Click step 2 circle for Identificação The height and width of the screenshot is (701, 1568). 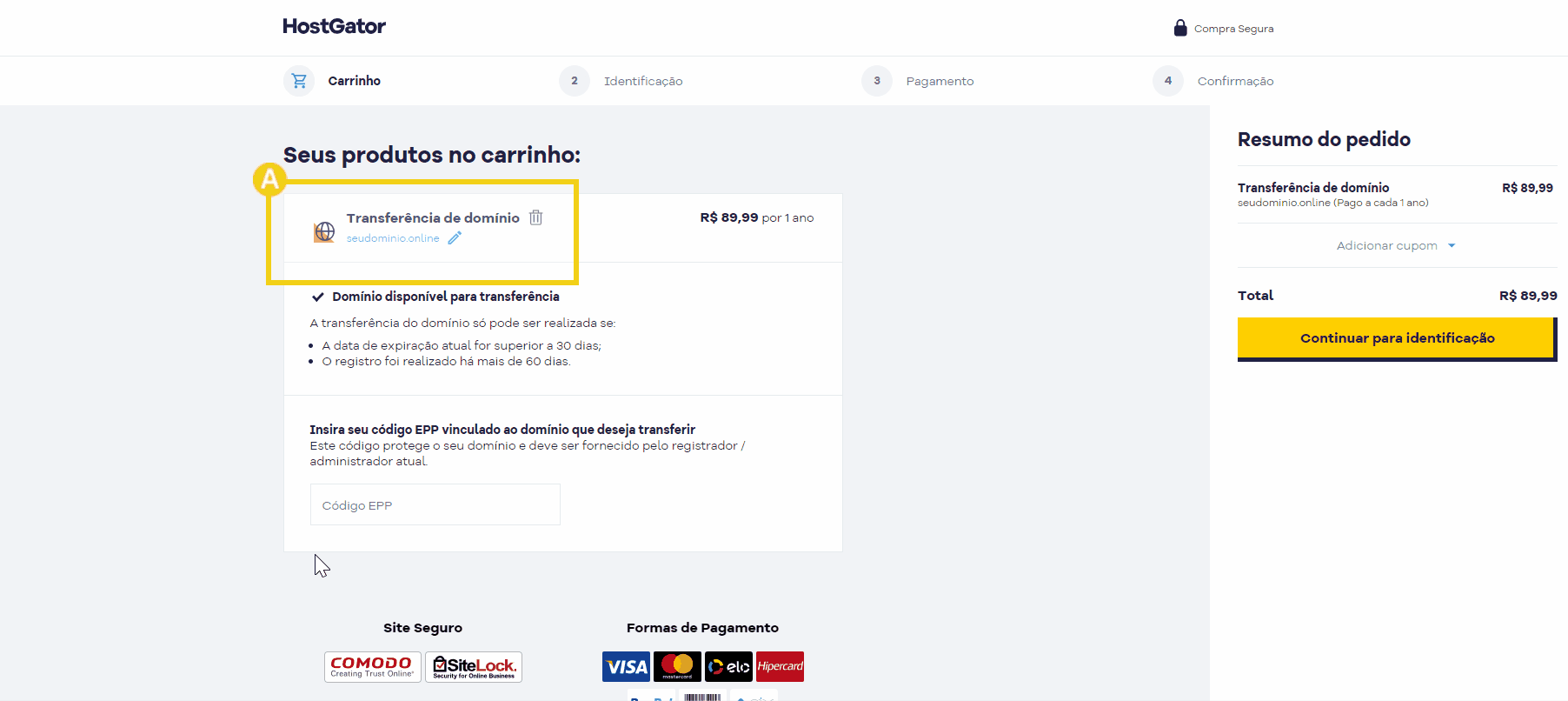click(x=575, y=81)
